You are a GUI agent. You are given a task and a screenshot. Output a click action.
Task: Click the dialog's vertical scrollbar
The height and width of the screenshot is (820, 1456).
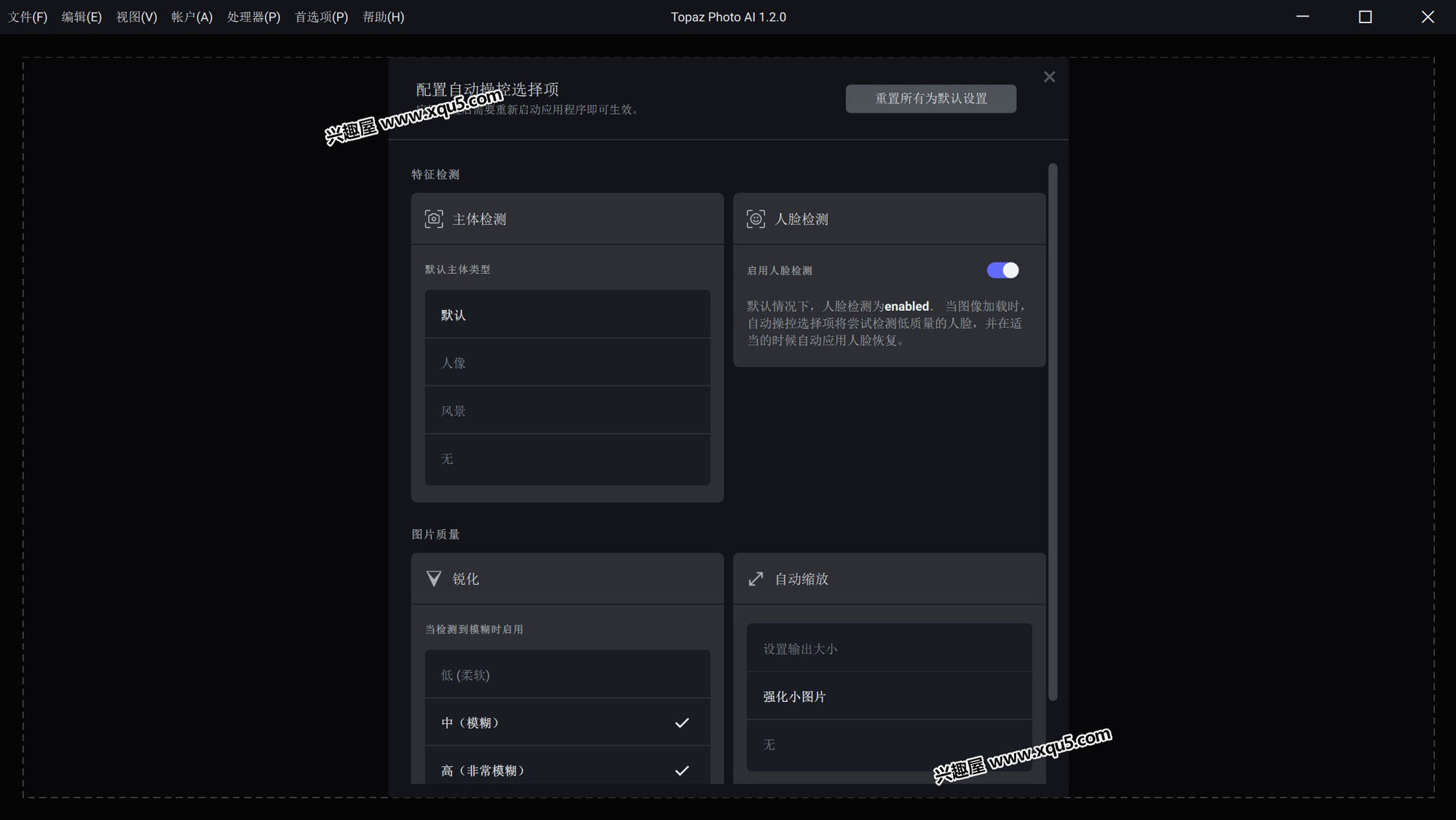pyautogui.click(x=1053, y=433)
